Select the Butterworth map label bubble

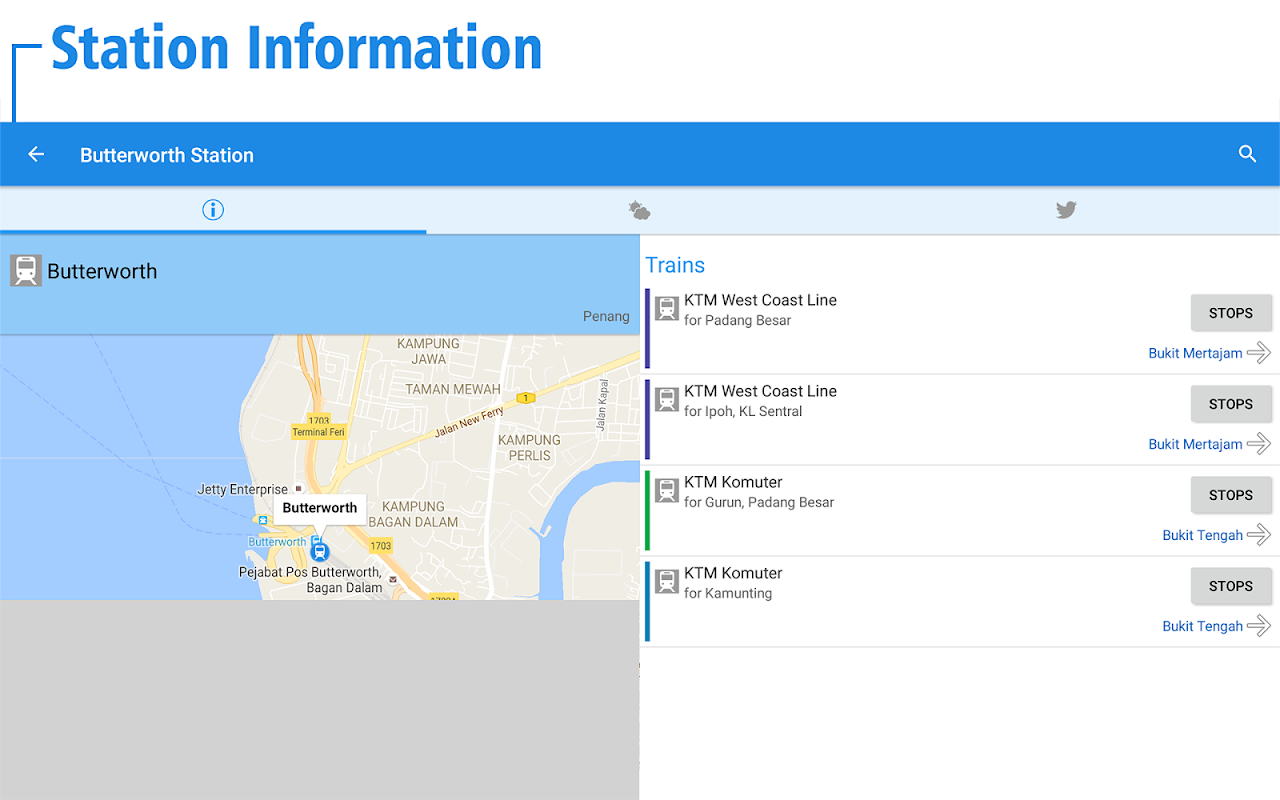[320, 508]
